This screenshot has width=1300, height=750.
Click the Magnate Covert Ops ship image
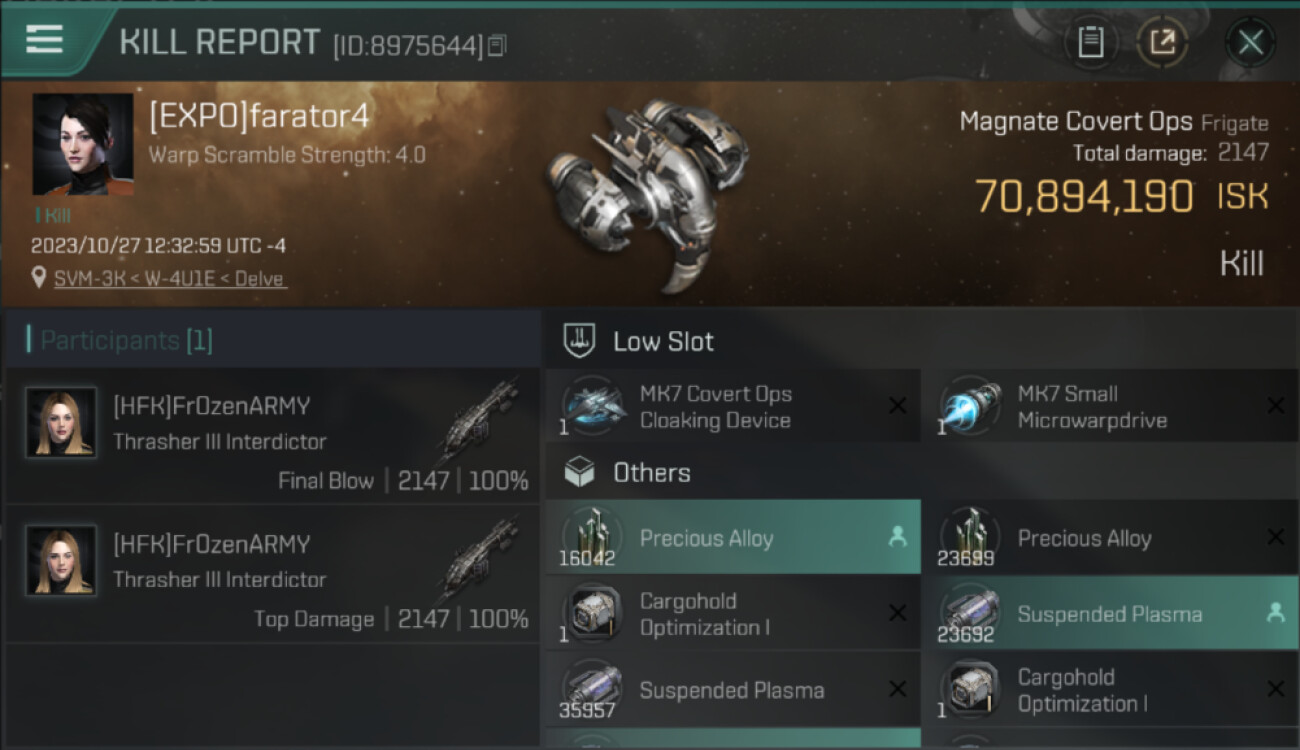[x=648, y=190]
